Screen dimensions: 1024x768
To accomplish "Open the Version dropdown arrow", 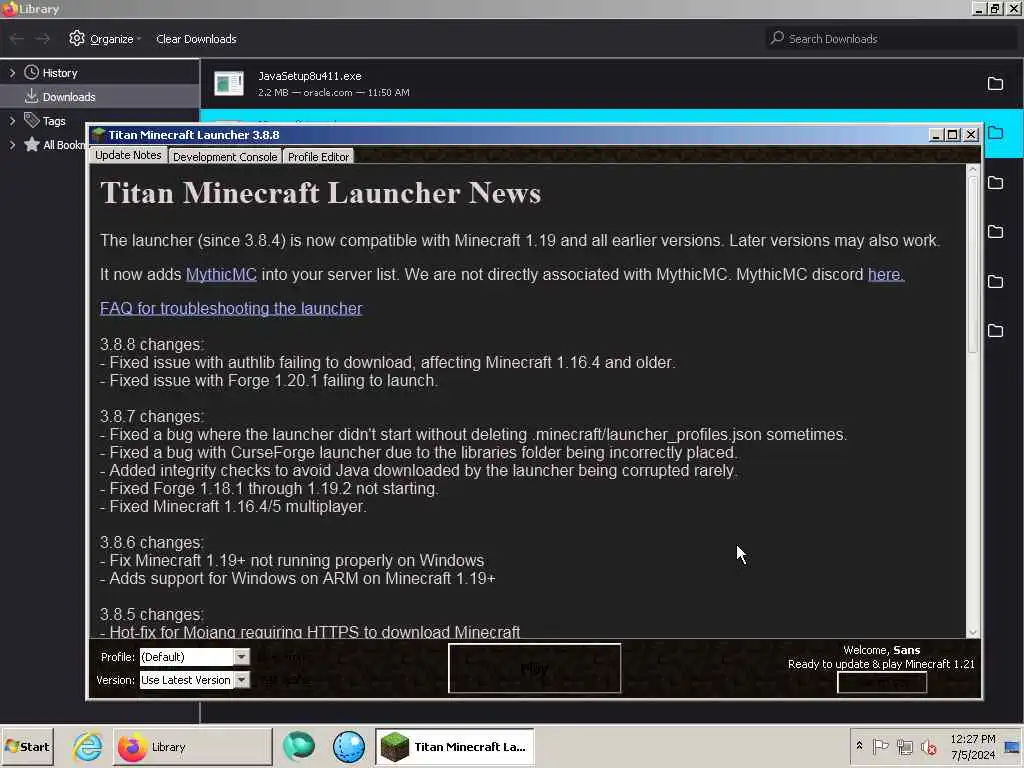I will point(242,680).
